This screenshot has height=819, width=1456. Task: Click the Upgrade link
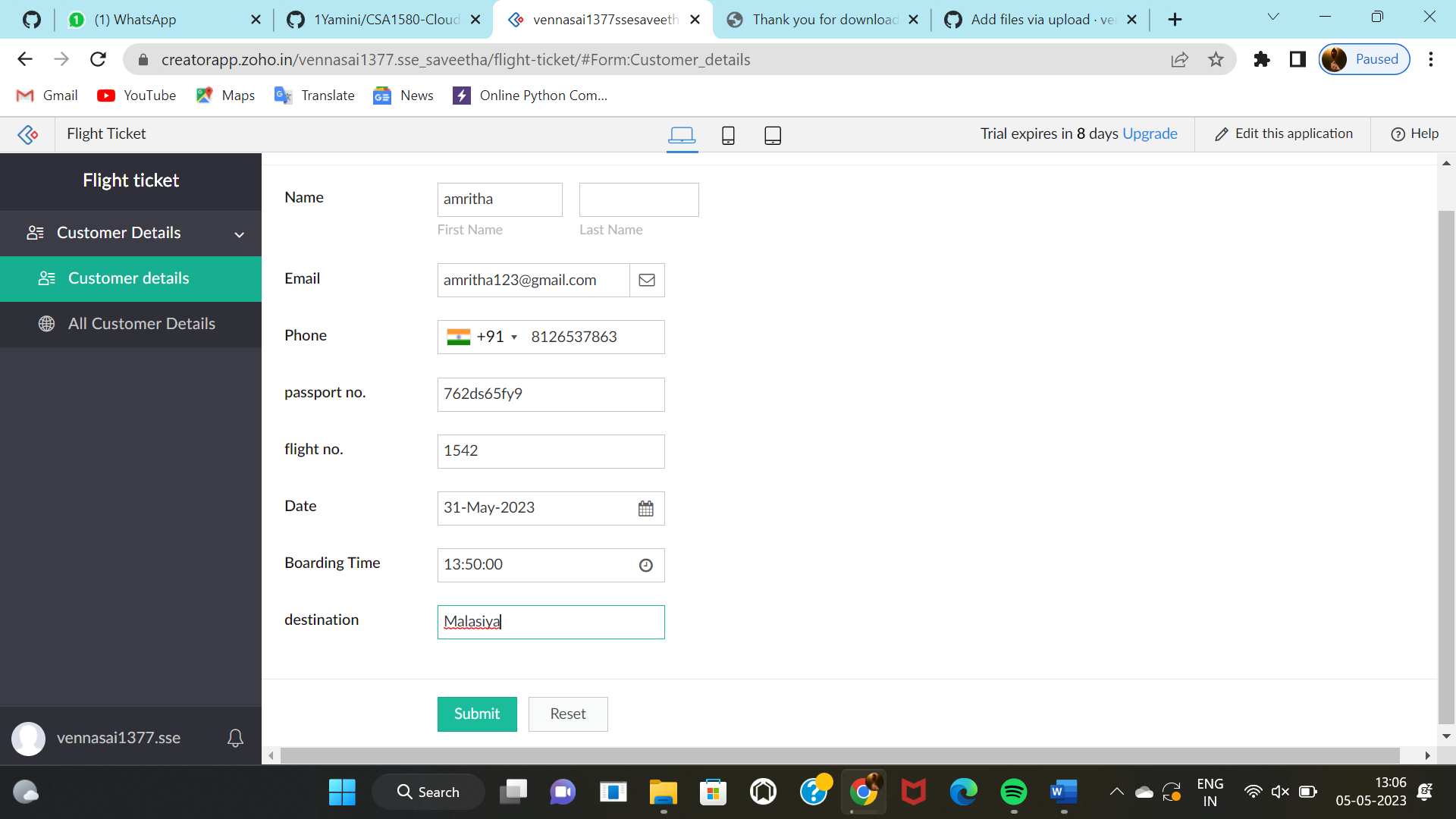[1150, 133]
